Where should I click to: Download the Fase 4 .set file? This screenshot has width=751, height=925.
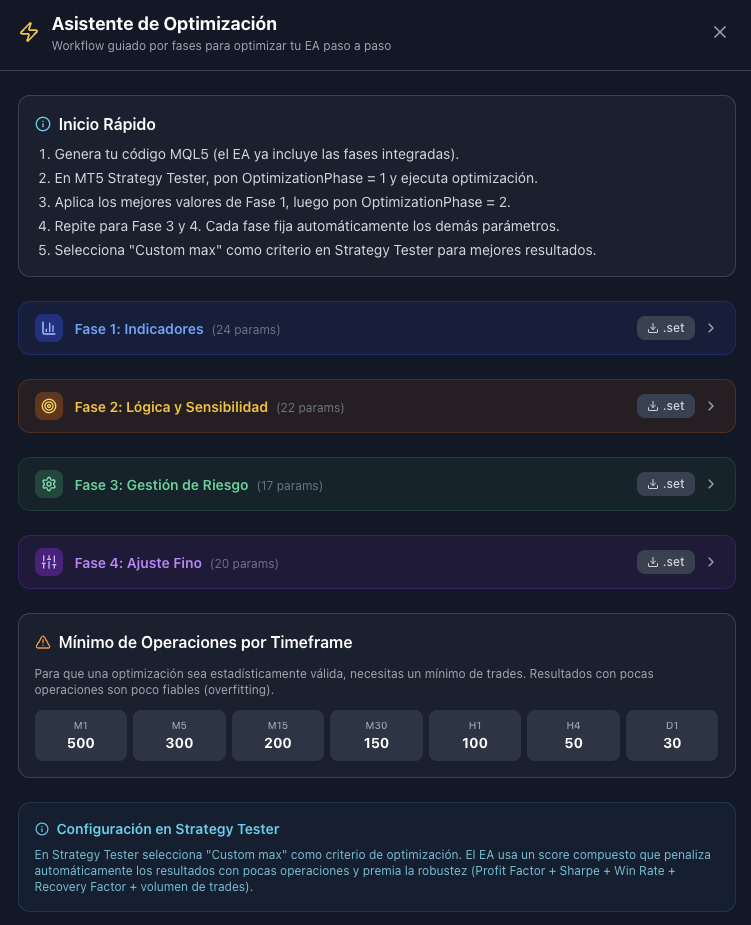[x=666, y=562]
